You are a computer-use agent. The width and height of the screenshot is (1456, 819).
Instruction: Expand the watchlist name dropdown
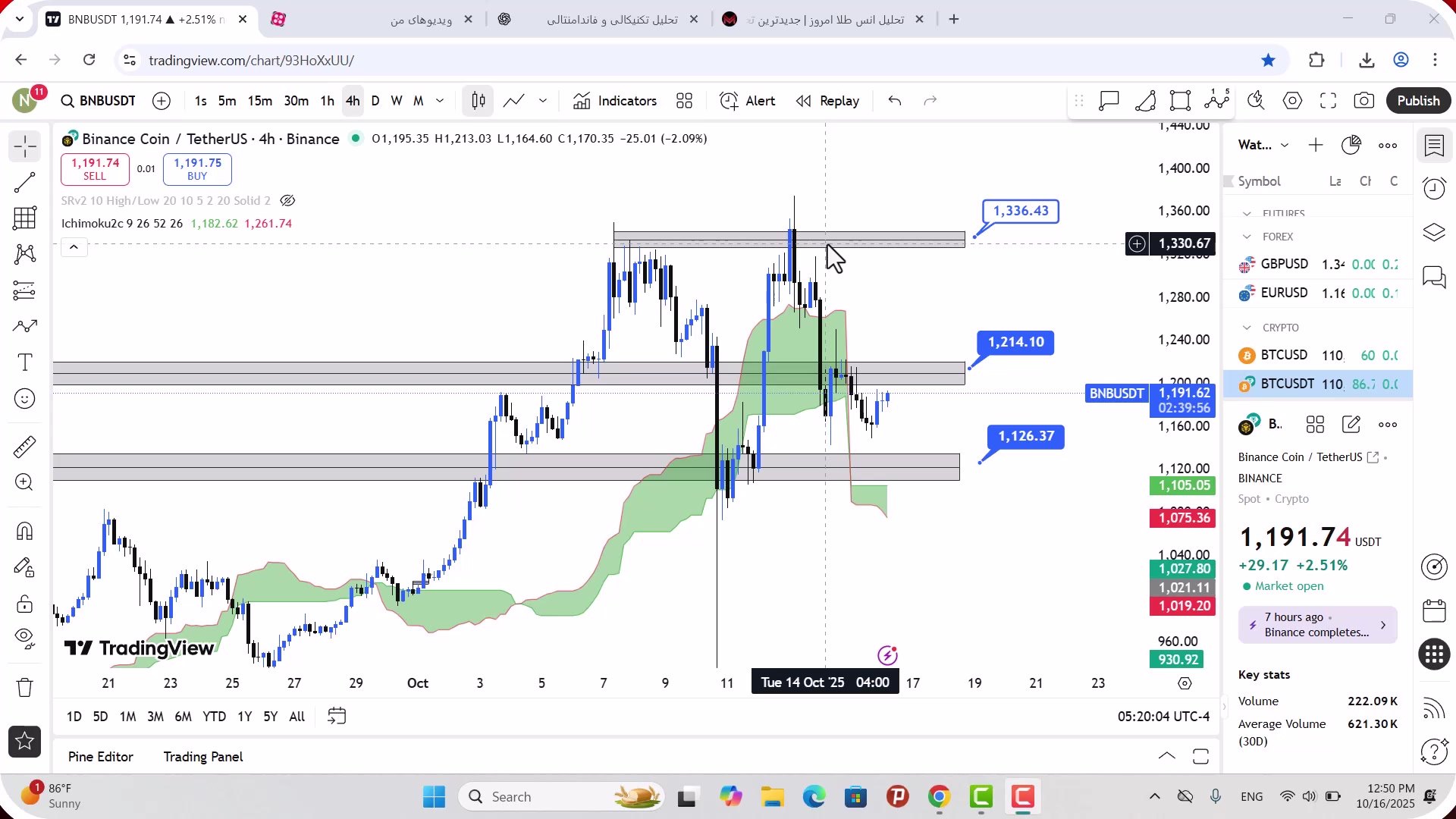point(1285,146)
